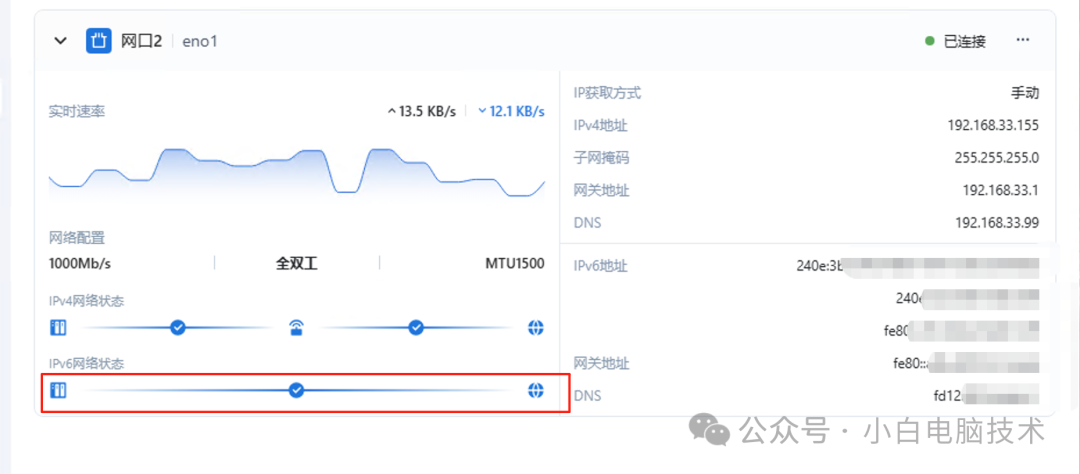Click the 已连接 status text
The image size is (1080, 474).
pyautogui.click(x=964, y=41)
